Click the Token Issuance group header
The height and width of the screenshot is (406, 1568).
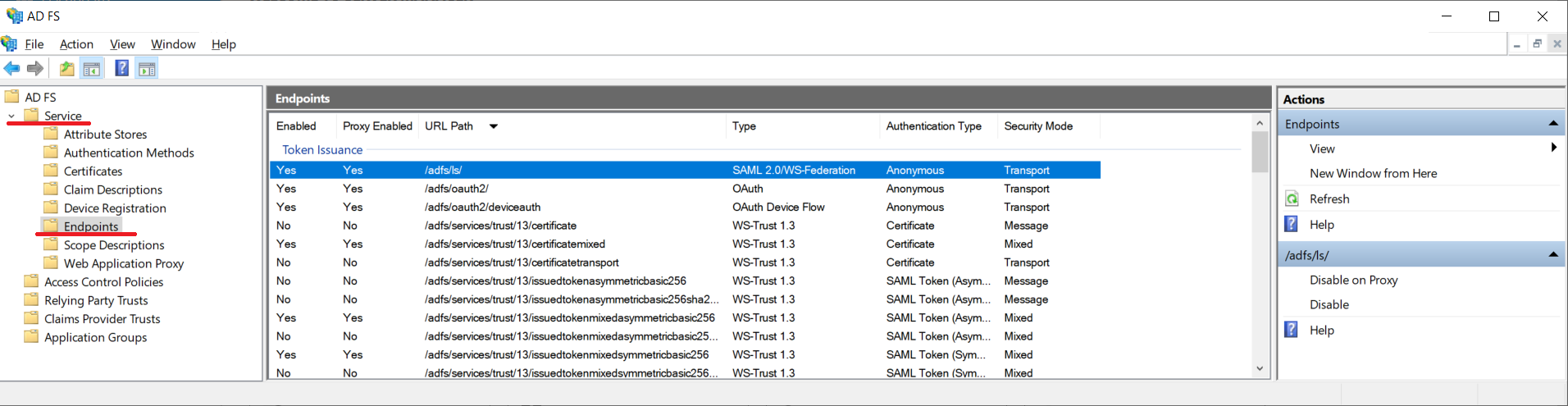point(322,150)
